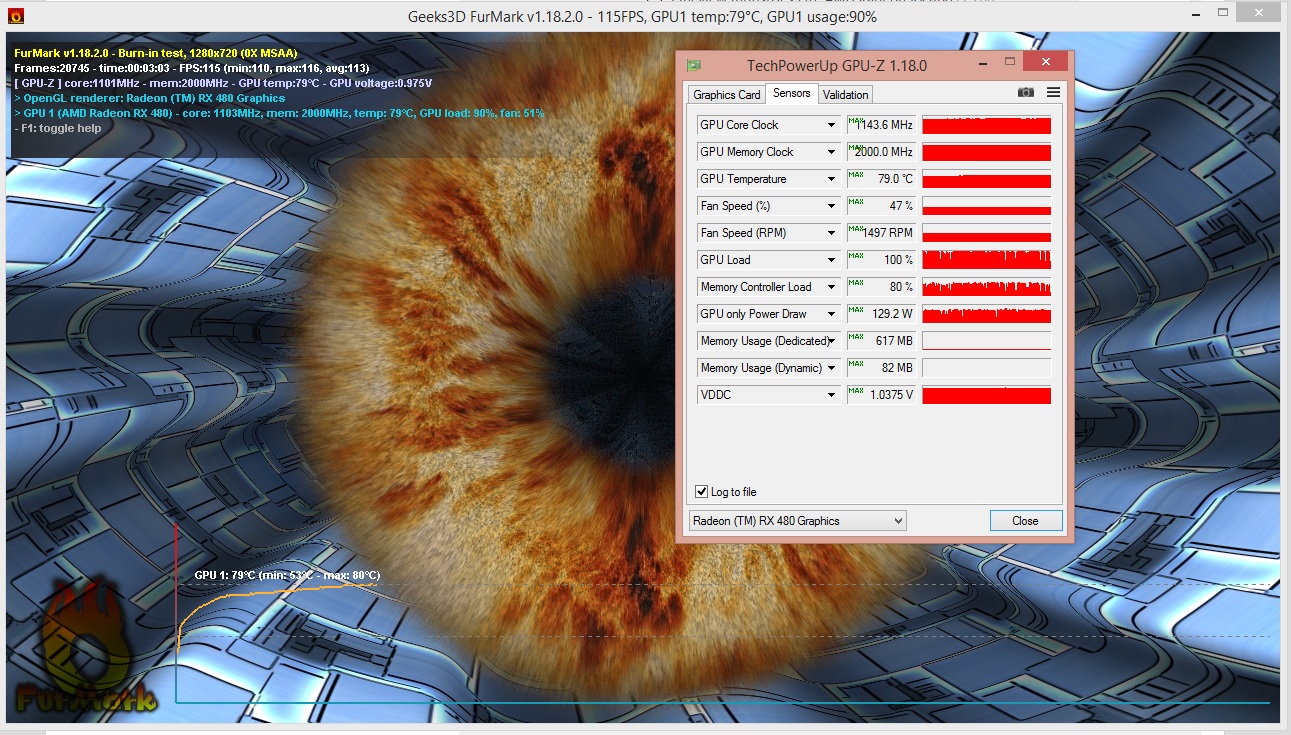1291x735 pixels.
Task: Open the GPU Load sensor dropdown
Action: coord(830,260)
